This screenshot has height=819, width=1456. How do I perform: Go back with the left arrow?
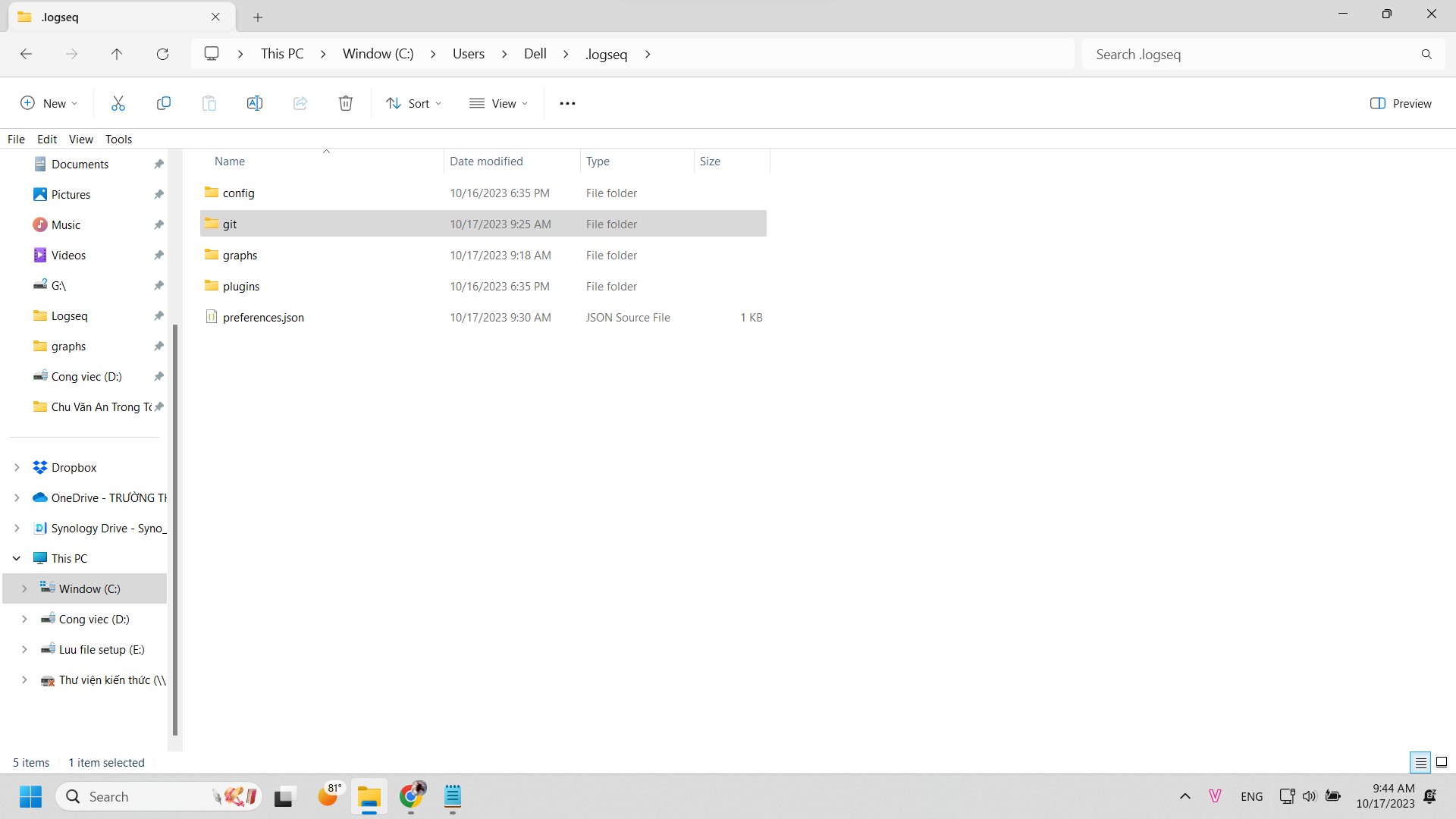pos(26,54)
